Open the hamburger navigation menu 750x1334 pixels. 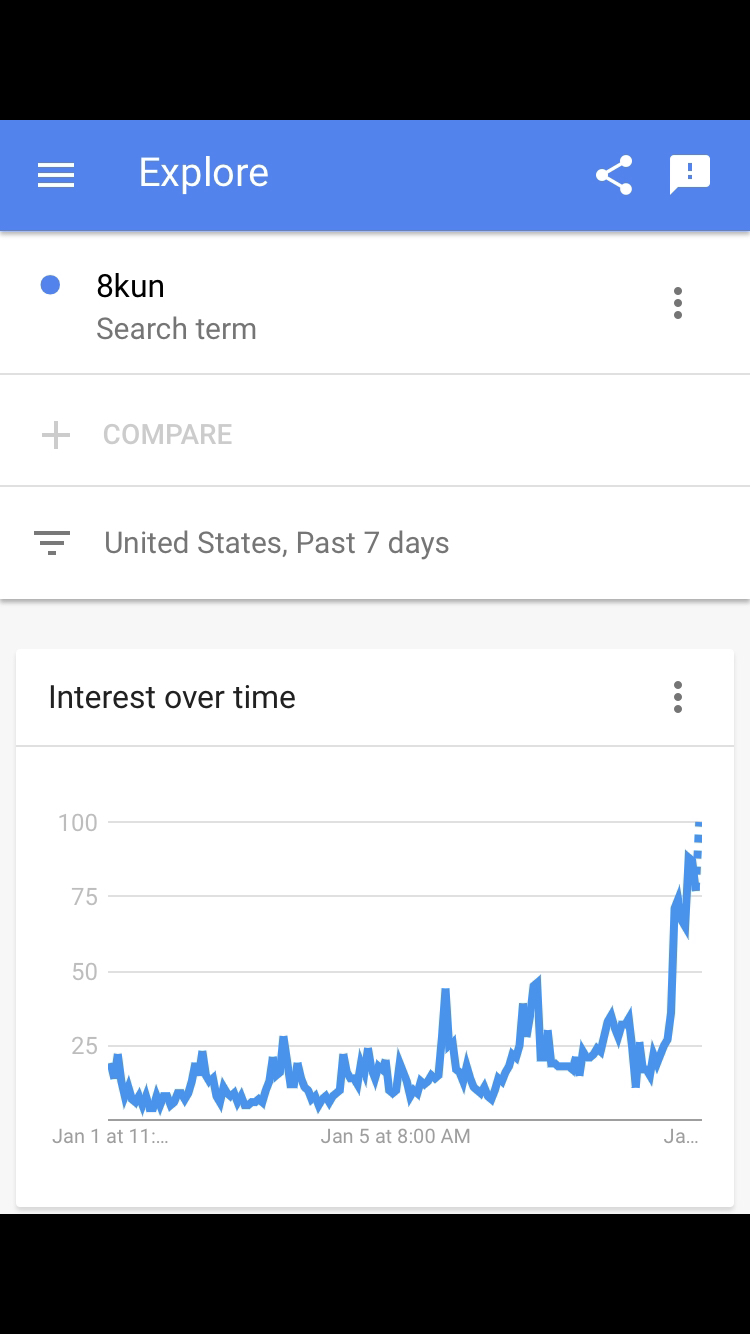pos(56,175)
